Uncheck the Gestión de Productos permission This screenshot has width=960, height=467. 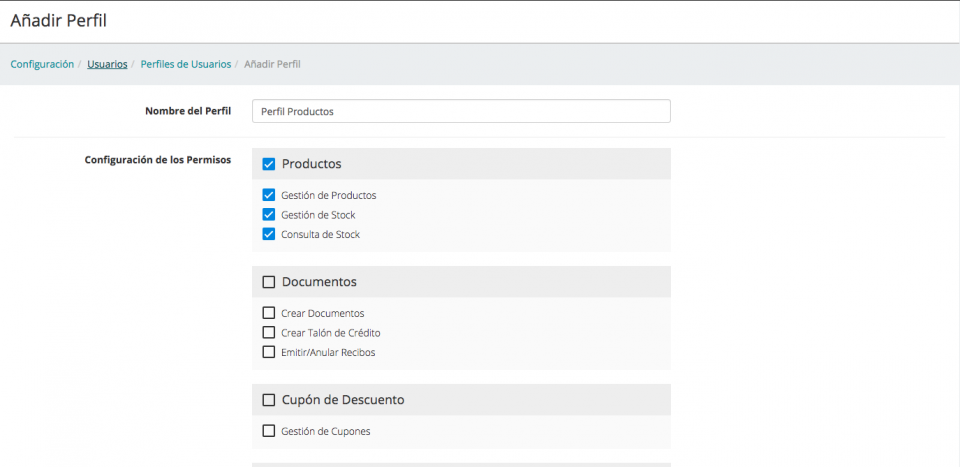tap(268, 195)
